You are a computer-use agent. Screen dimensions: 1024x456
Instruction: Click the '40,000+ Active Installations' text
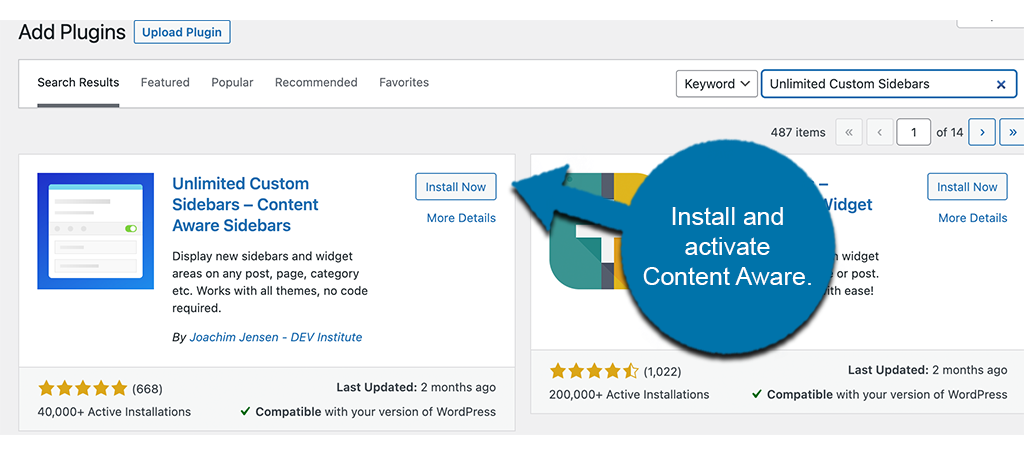click(114, 412)
